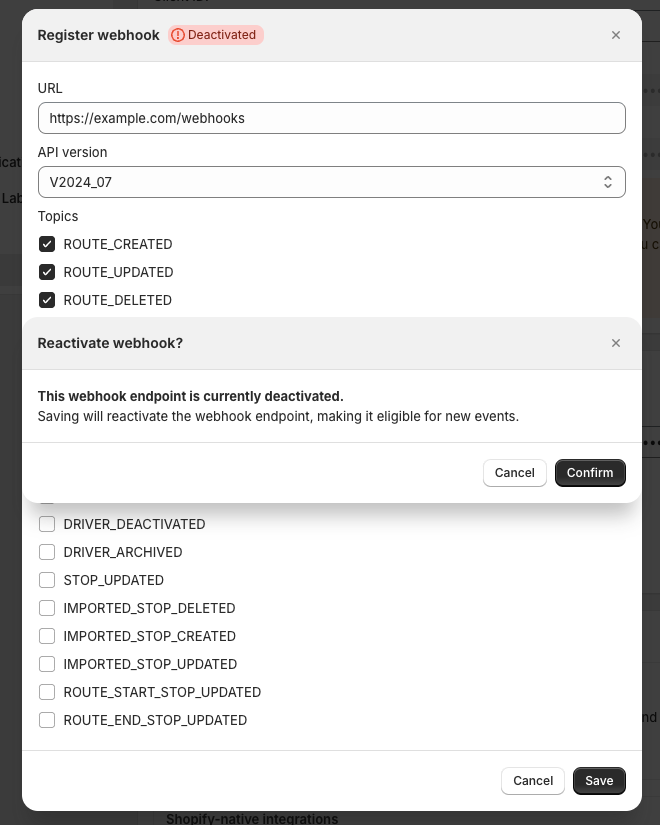
Task: Select the STOP_UPDATED checkbox
Action: (x=47, y=580)
